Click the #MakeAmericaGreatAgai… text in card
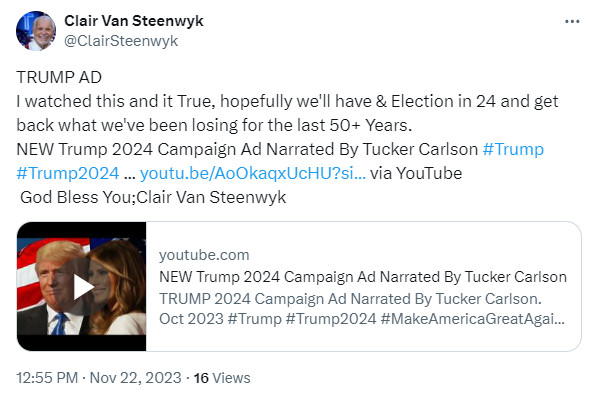The width and height of the screenshot is (597, 395). (472, 319)
